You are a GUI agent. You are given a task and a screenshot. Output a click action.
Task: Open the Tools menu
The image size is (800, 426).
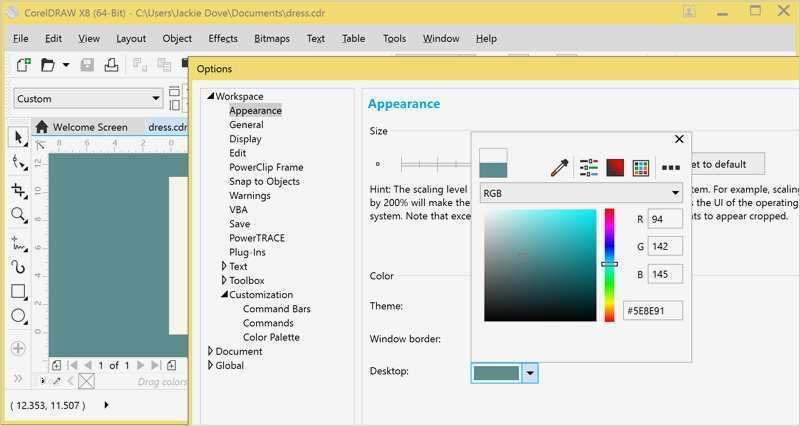pyautogui.click(x=394, y=38)
